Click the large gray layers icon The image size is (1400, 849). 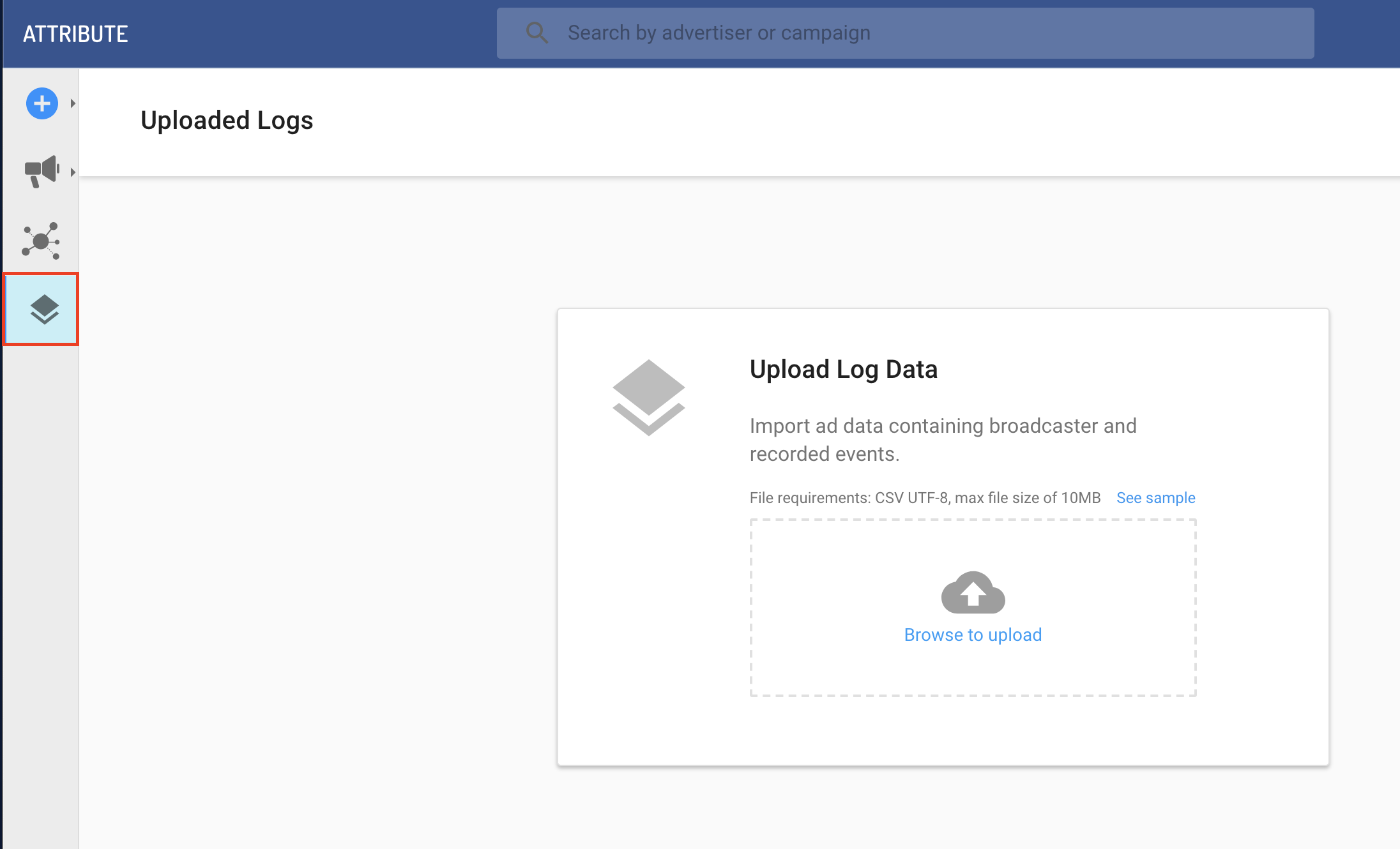[x=648, y=397]
